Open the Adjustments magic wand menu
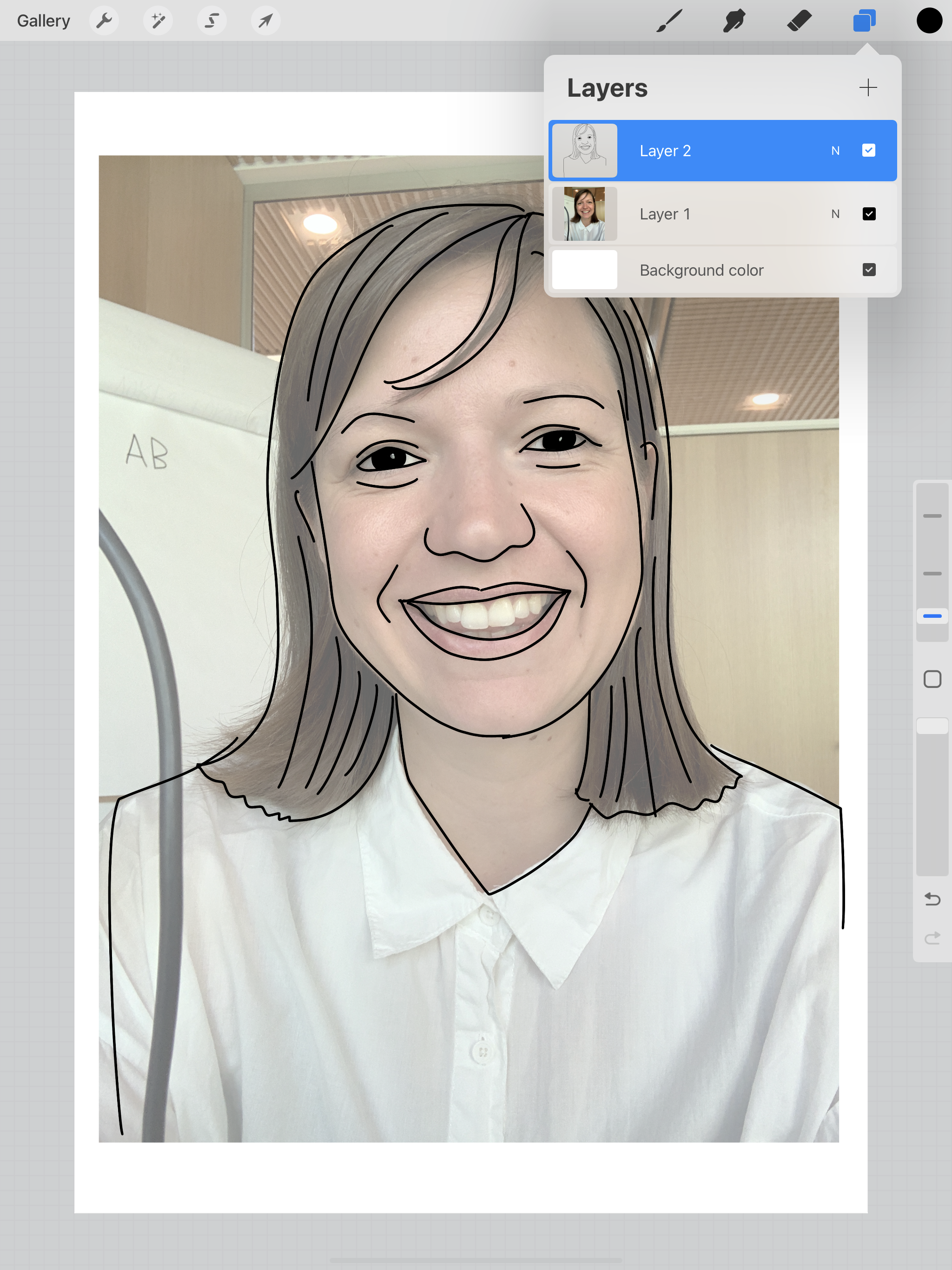The width and height of the screenshot is (952, 1270). coord(158,21)
